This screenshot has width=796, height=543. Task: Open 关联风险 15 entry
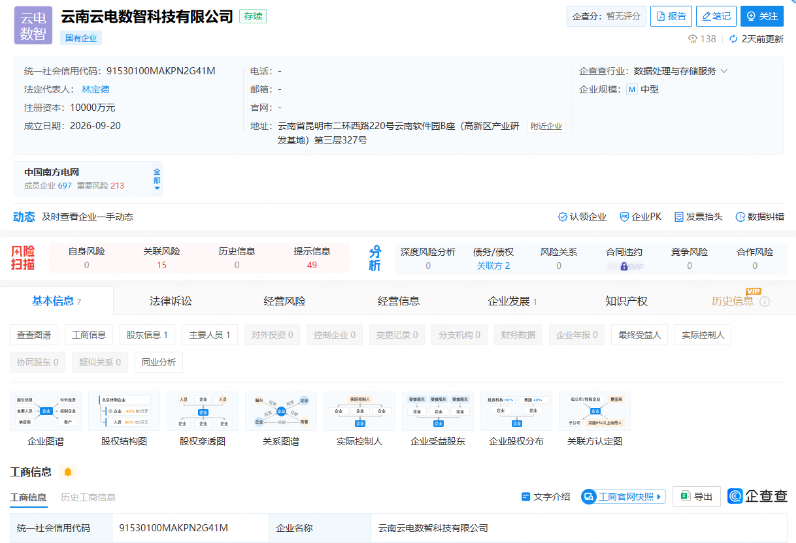[161, 258]
